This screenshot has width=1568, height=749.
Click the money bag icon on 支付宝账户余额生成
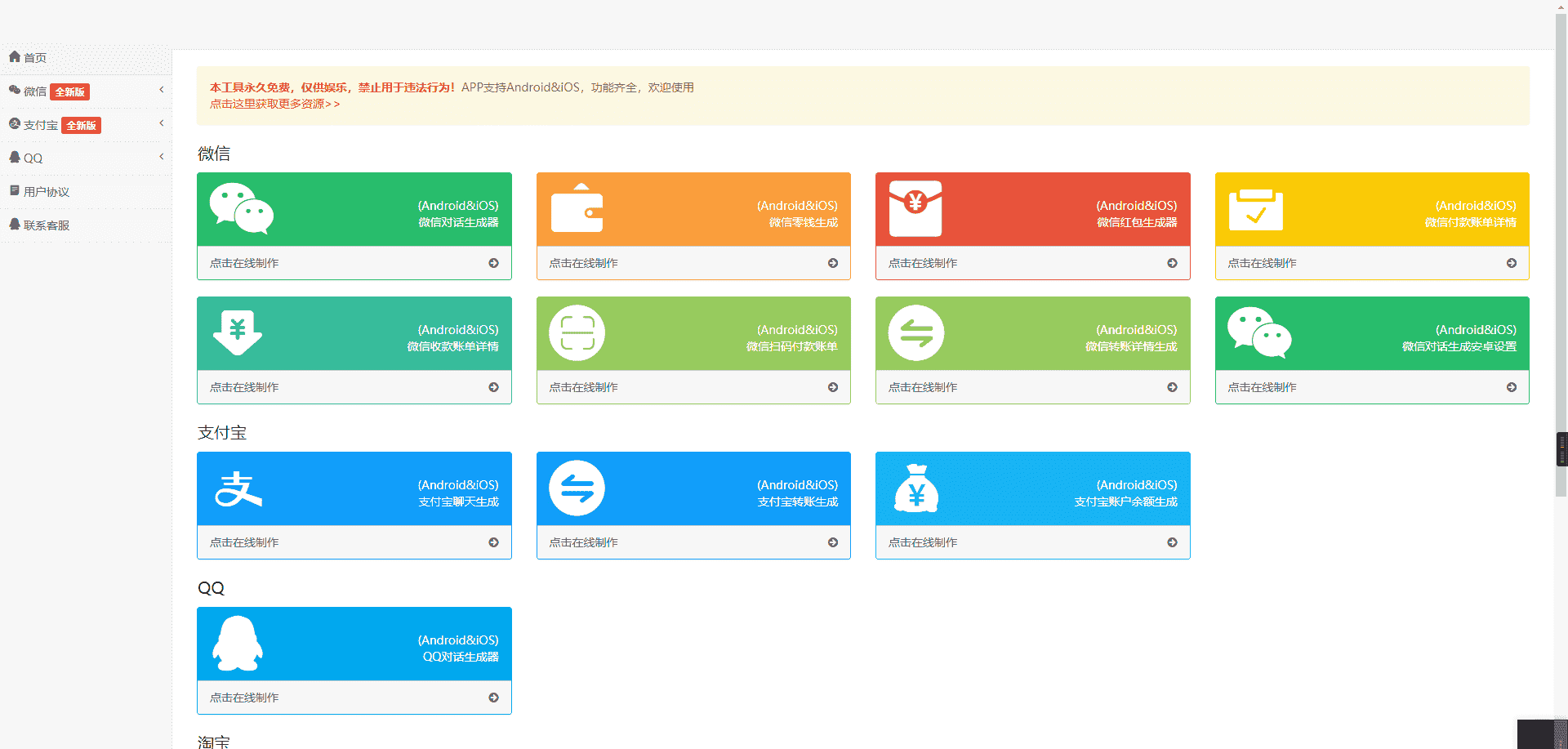(x=916, y=488)
